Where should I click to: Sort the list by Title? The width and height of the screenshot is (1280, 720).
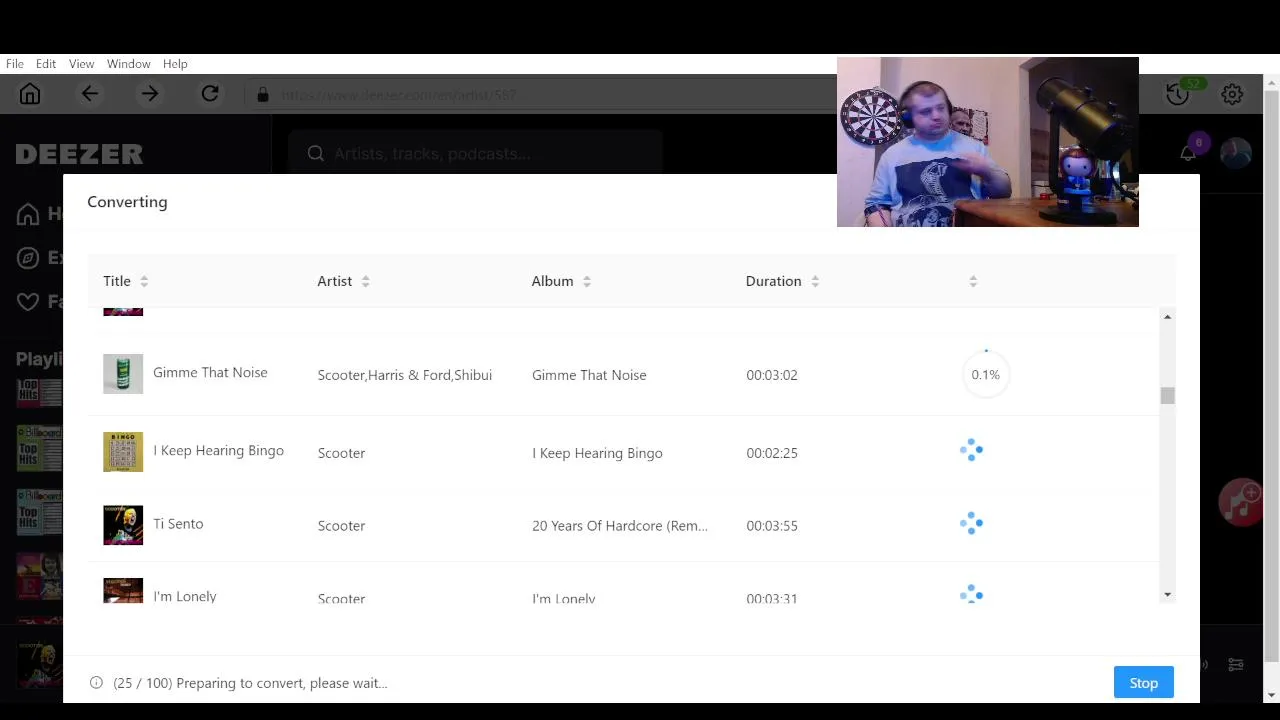144,281
